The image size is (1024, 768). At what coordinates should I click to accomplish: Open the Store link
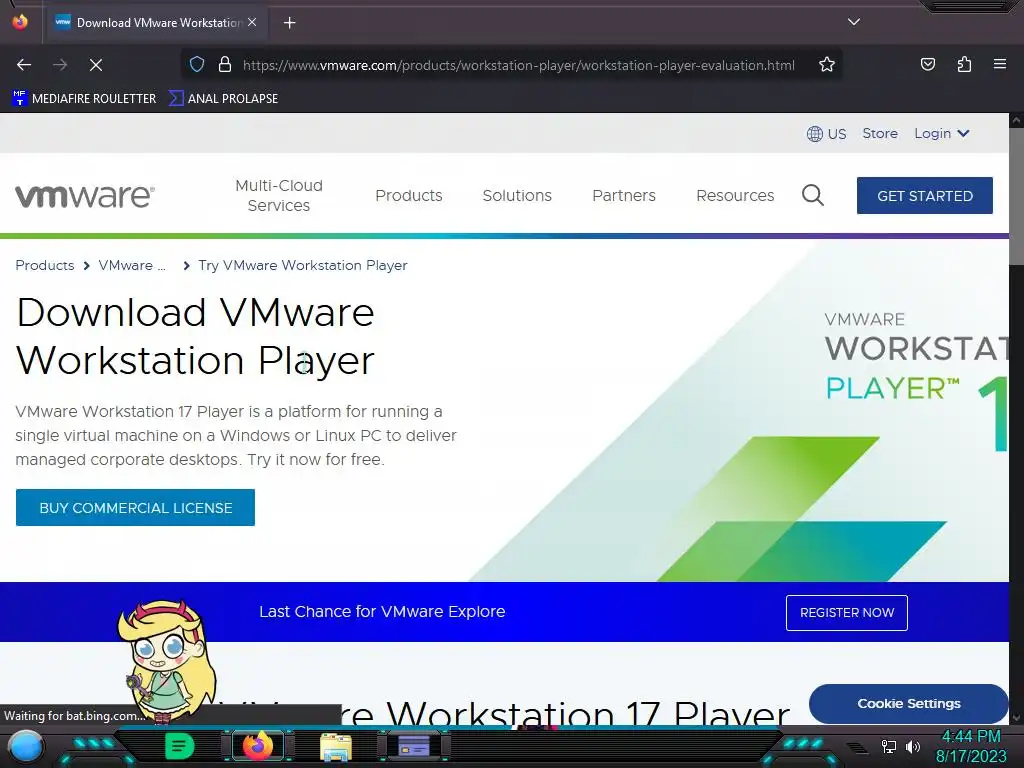point(880,133)
